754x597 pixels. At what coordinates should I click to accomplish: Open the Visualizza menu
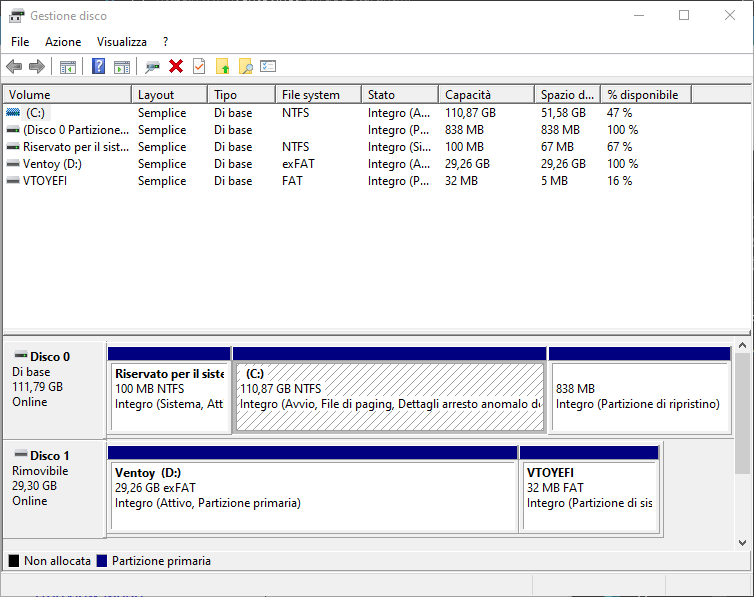pos(122,42)
